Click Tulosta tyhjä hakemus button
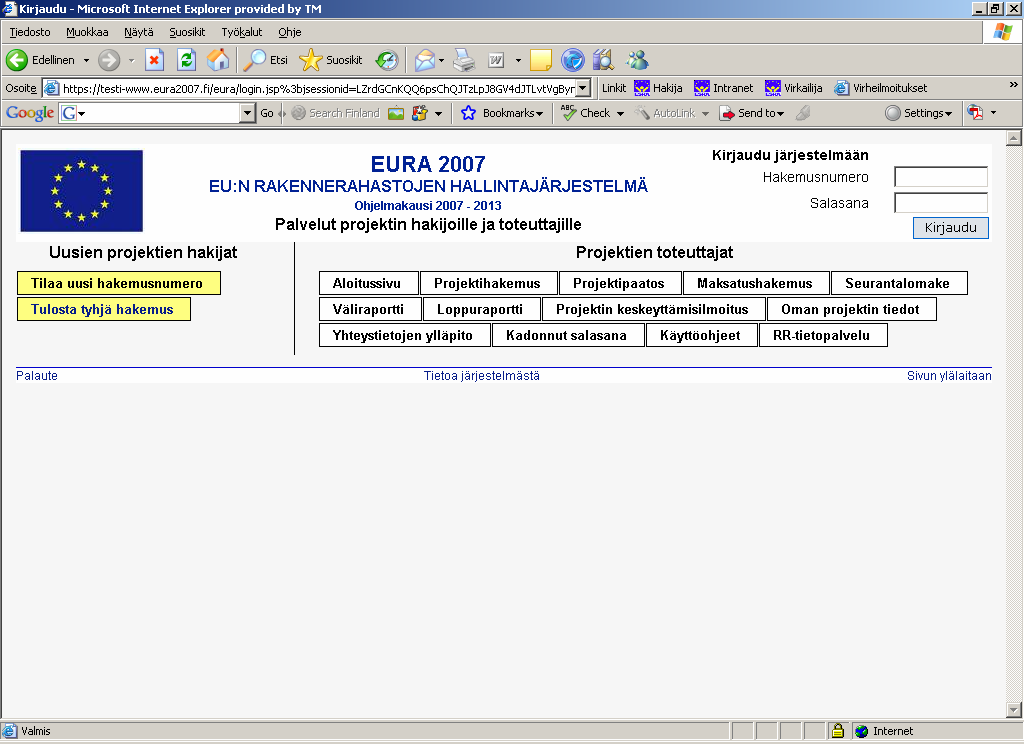Viewport: 1024px width, 744px height. [x=103, y=309]
